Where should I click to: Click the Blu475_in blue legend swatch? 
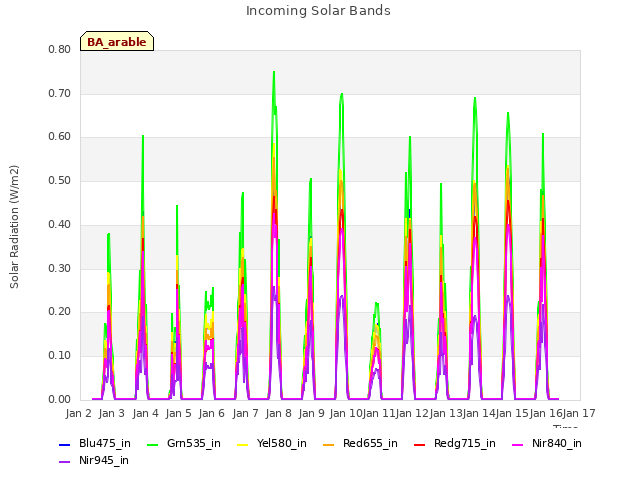coord(64,444)
